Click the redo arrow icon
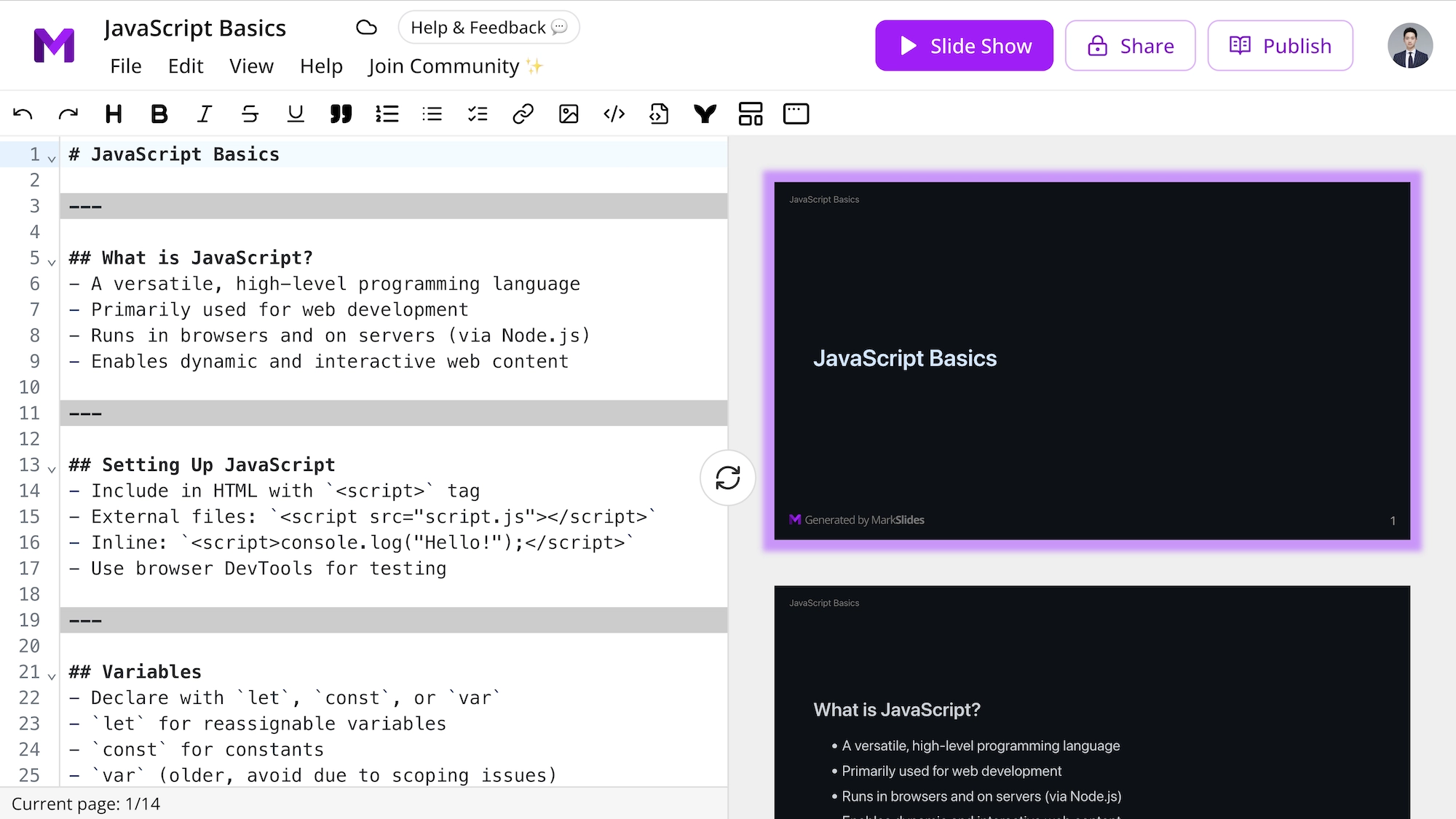1456x819 pixels. pos(68,114)
